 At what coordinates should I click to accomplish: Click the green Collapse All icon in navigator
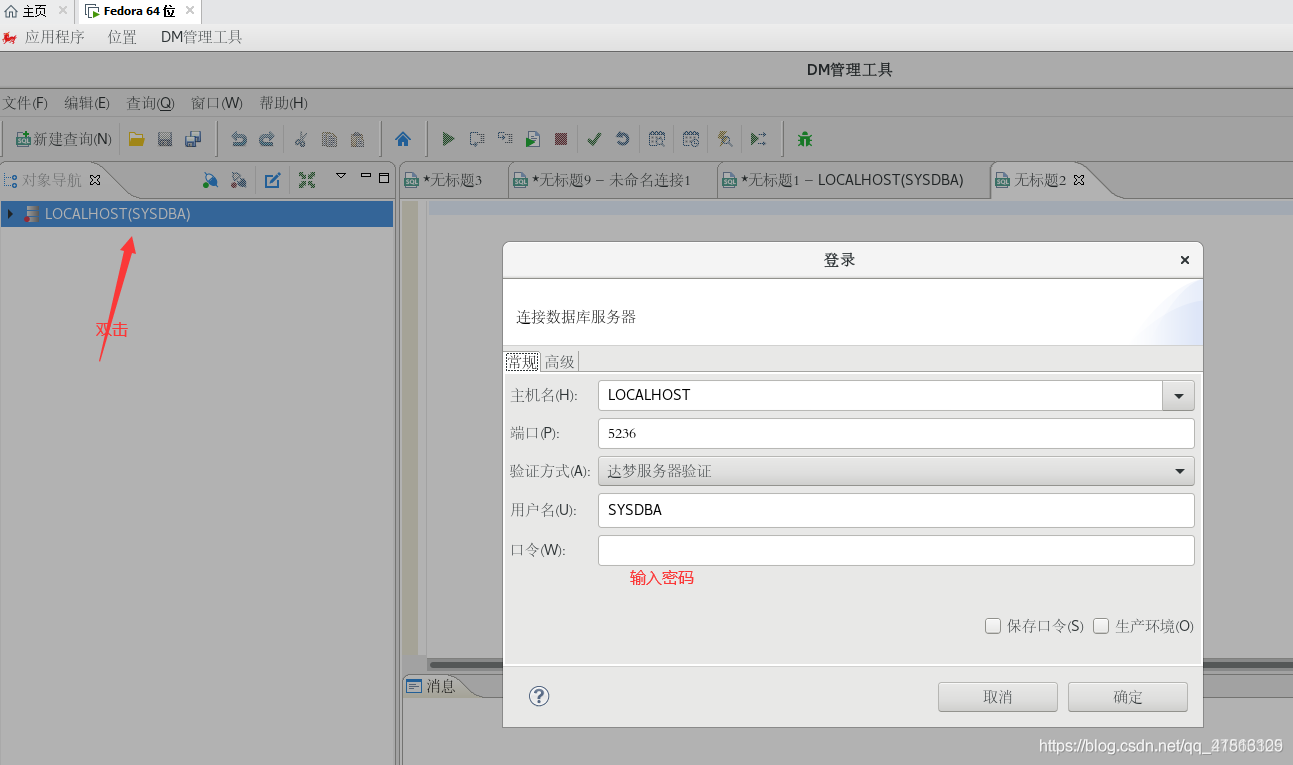pos(307,180)
